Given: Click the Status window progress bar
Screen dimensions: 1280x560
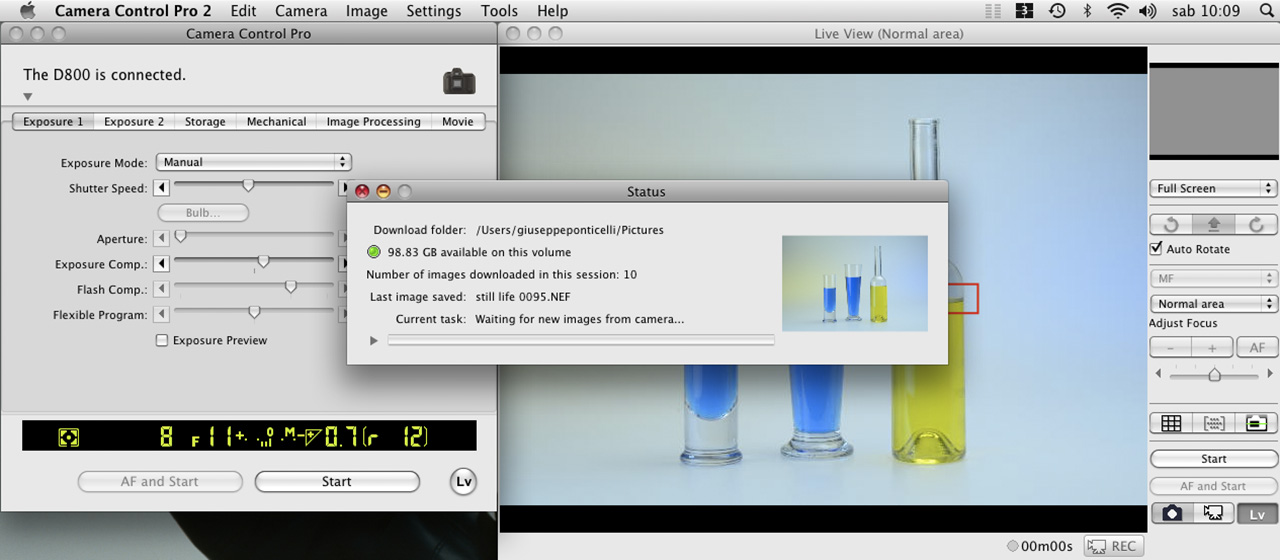Looking at the screenshot, I should [x=581, y=340].
